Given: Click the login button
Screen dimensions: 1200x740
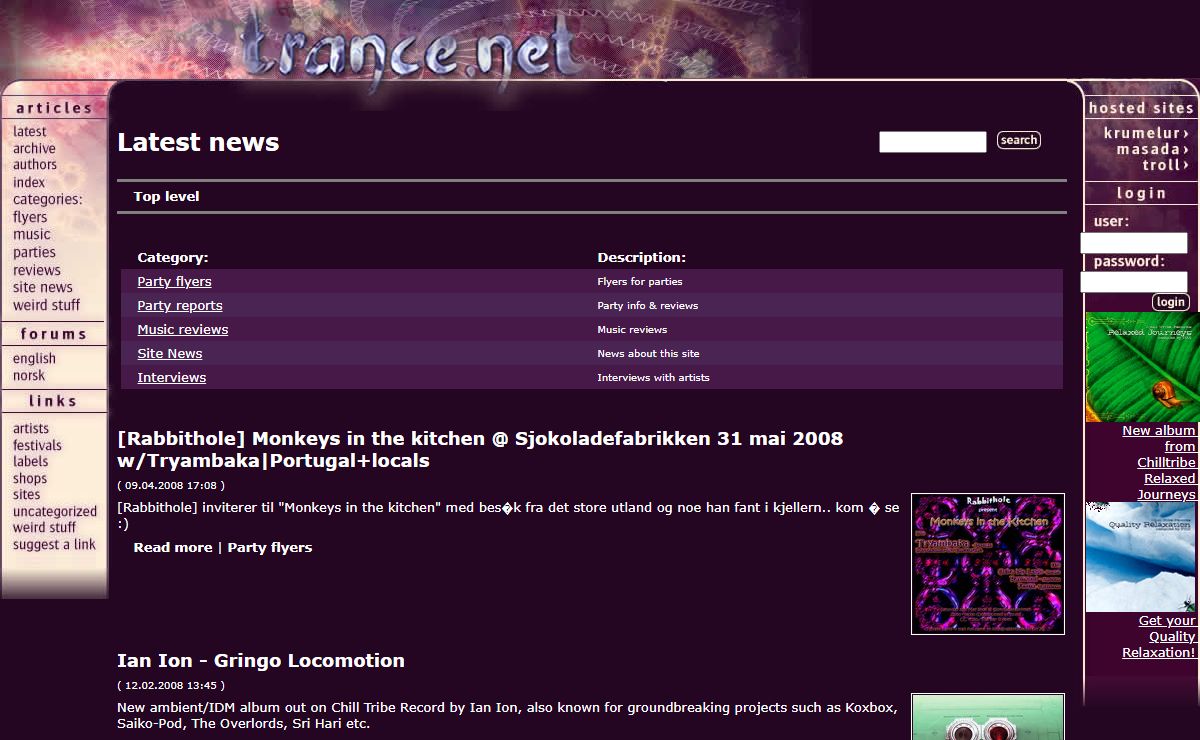Looking at the screenshot, I should [x=1170, y=302].
